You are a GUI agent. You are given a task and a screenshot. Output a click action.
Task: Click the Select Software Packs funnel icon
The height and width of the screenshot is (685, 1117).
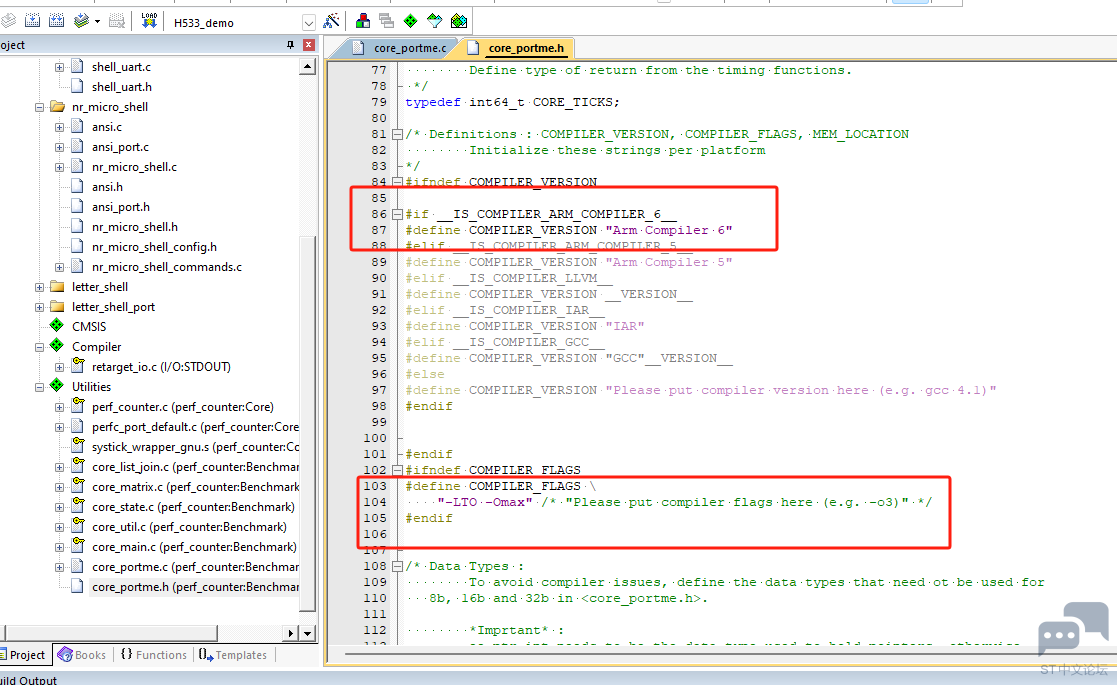tap(435, 21)
